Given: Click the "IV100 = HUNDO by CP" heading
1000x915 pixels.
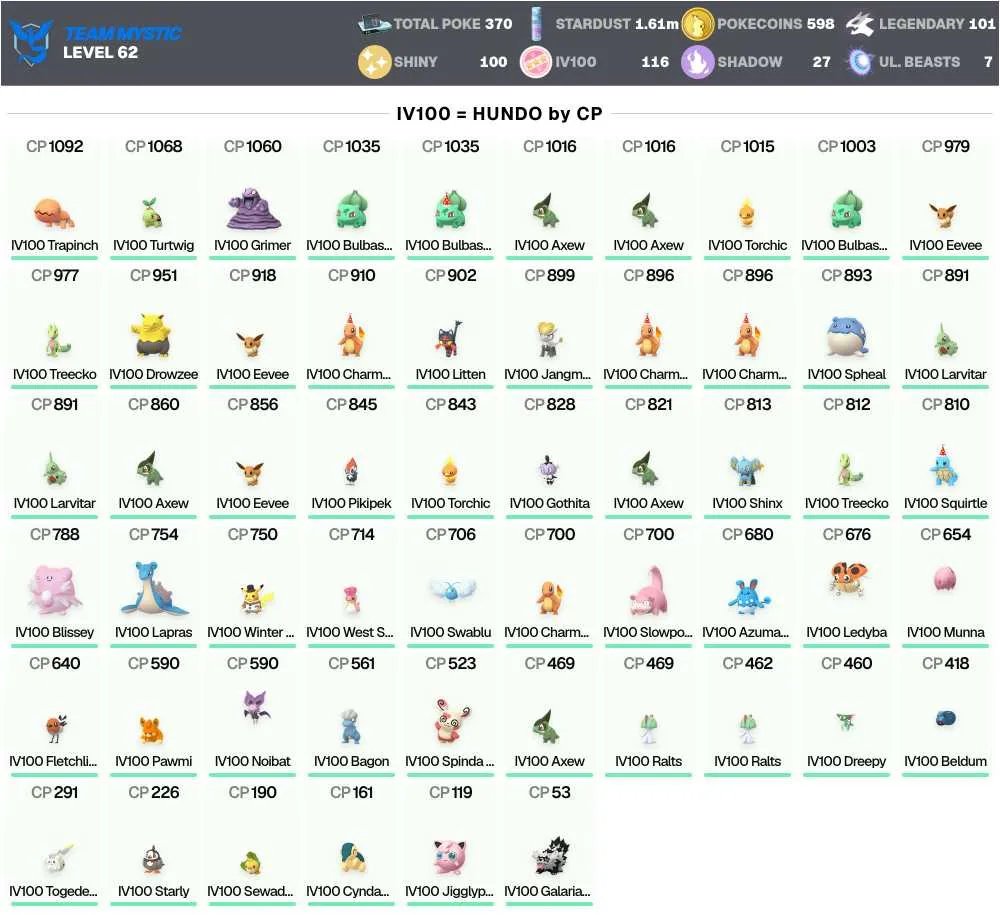Looking at the screenshot, I should [499, 113].
